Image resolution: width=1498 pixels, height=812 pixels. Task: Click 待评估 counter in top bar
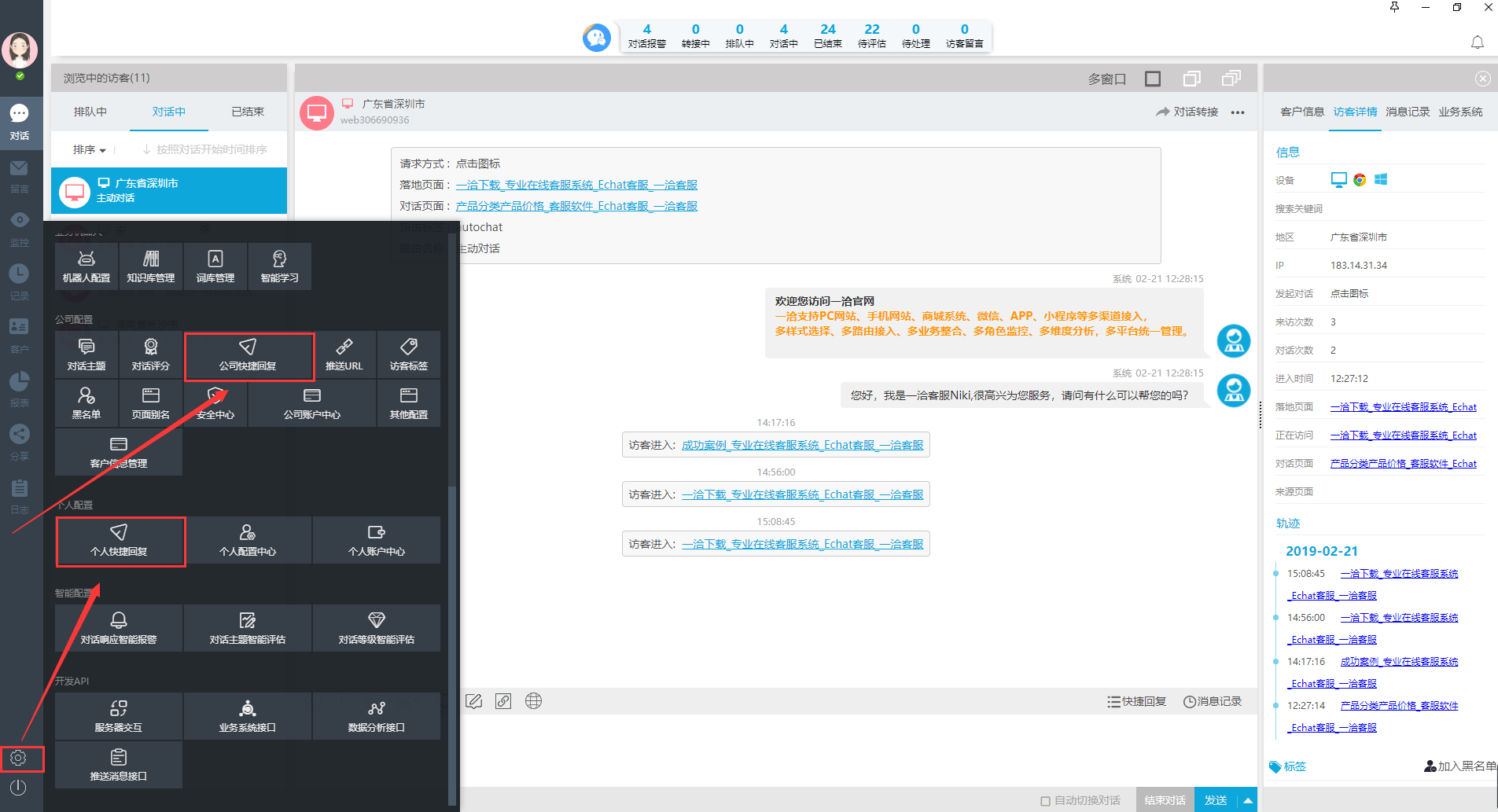point(871,36)
